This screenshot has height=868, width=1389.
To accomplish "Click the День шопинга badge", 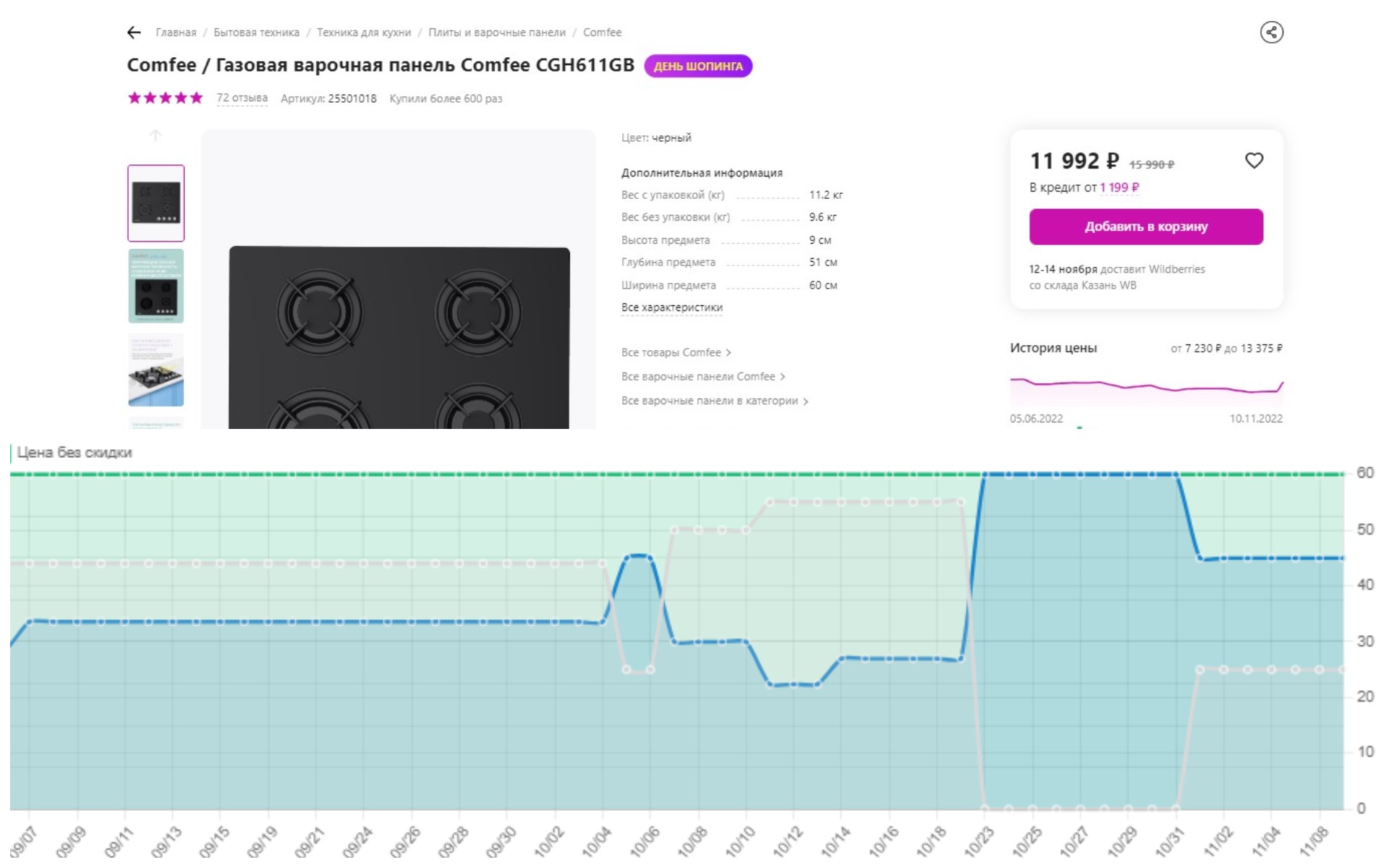I will [697, 66].
